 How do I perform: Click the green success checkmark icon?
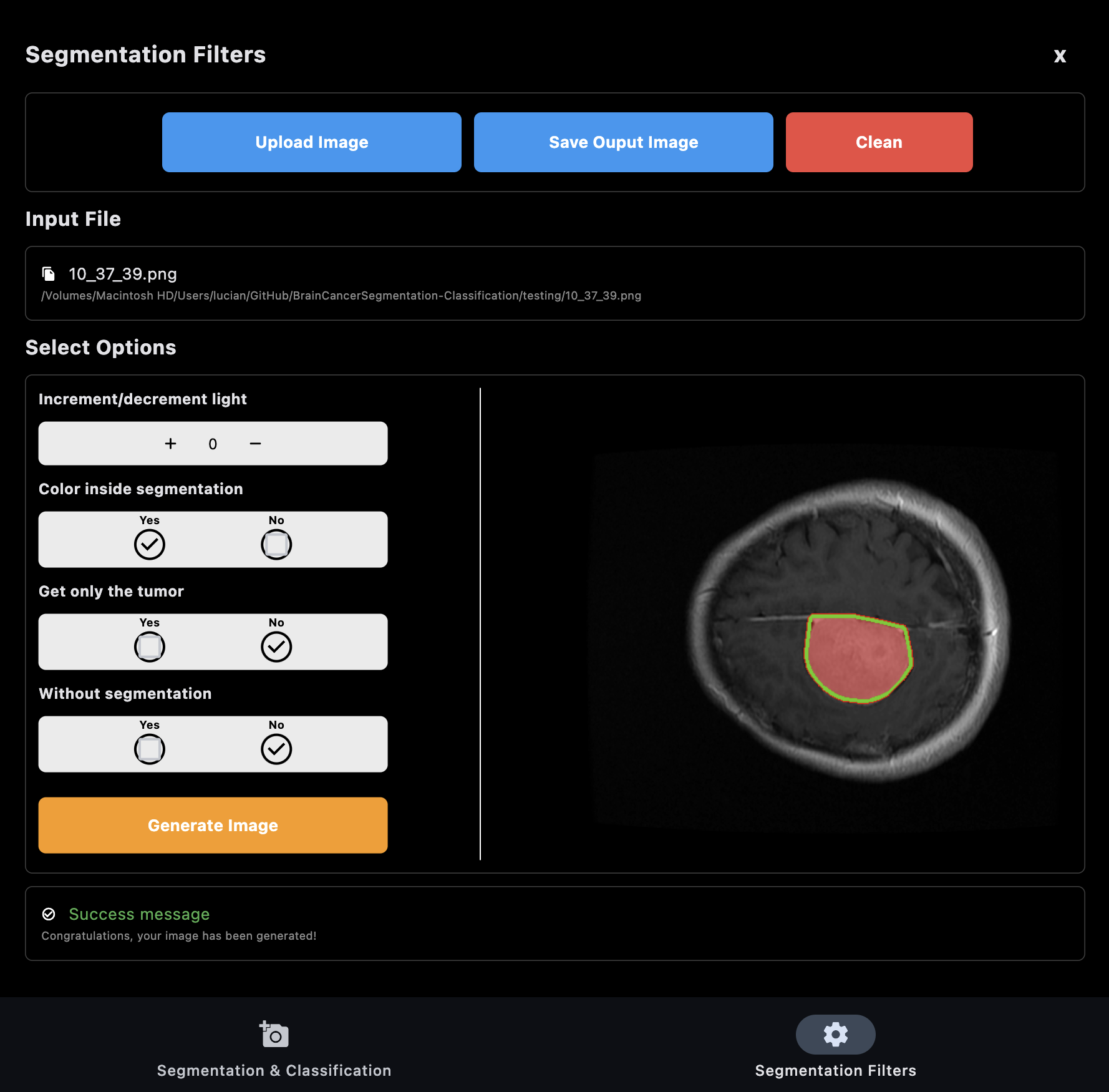pos(49,914)
